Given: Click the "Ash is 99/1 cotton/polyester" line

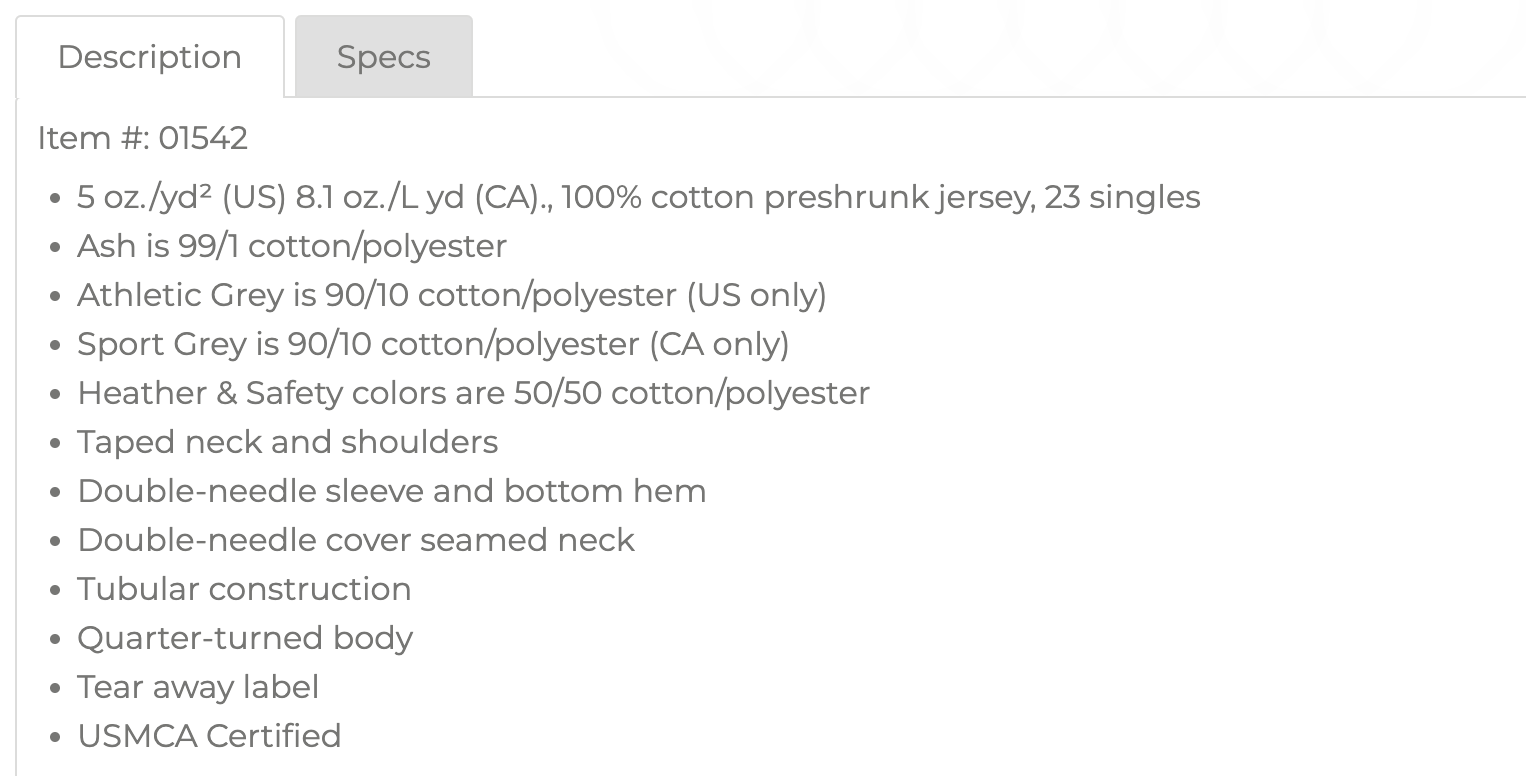Looking at the screenshot, I should tap(292, 246).
